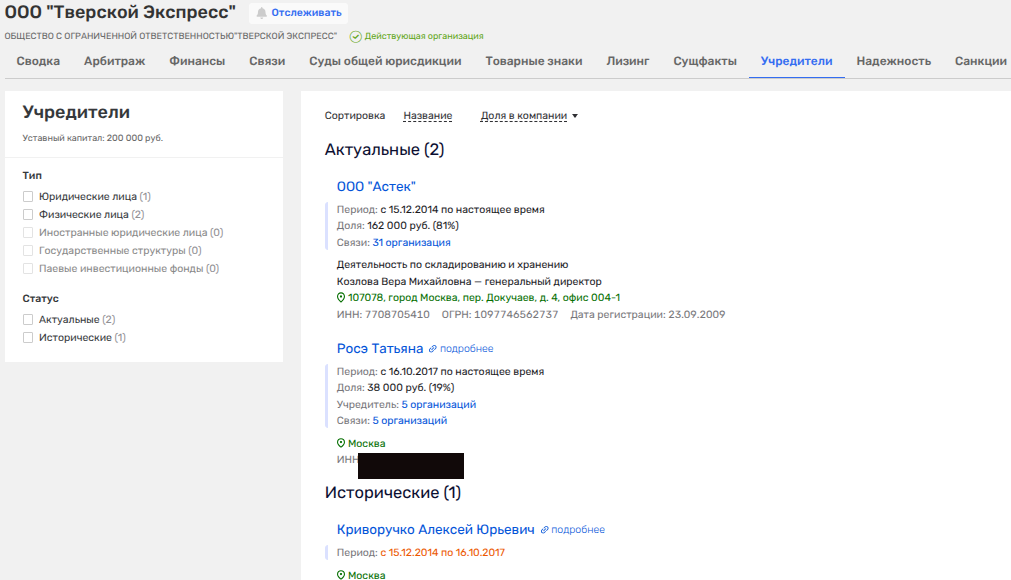Click the green checkmark status icon

point(355,36)
